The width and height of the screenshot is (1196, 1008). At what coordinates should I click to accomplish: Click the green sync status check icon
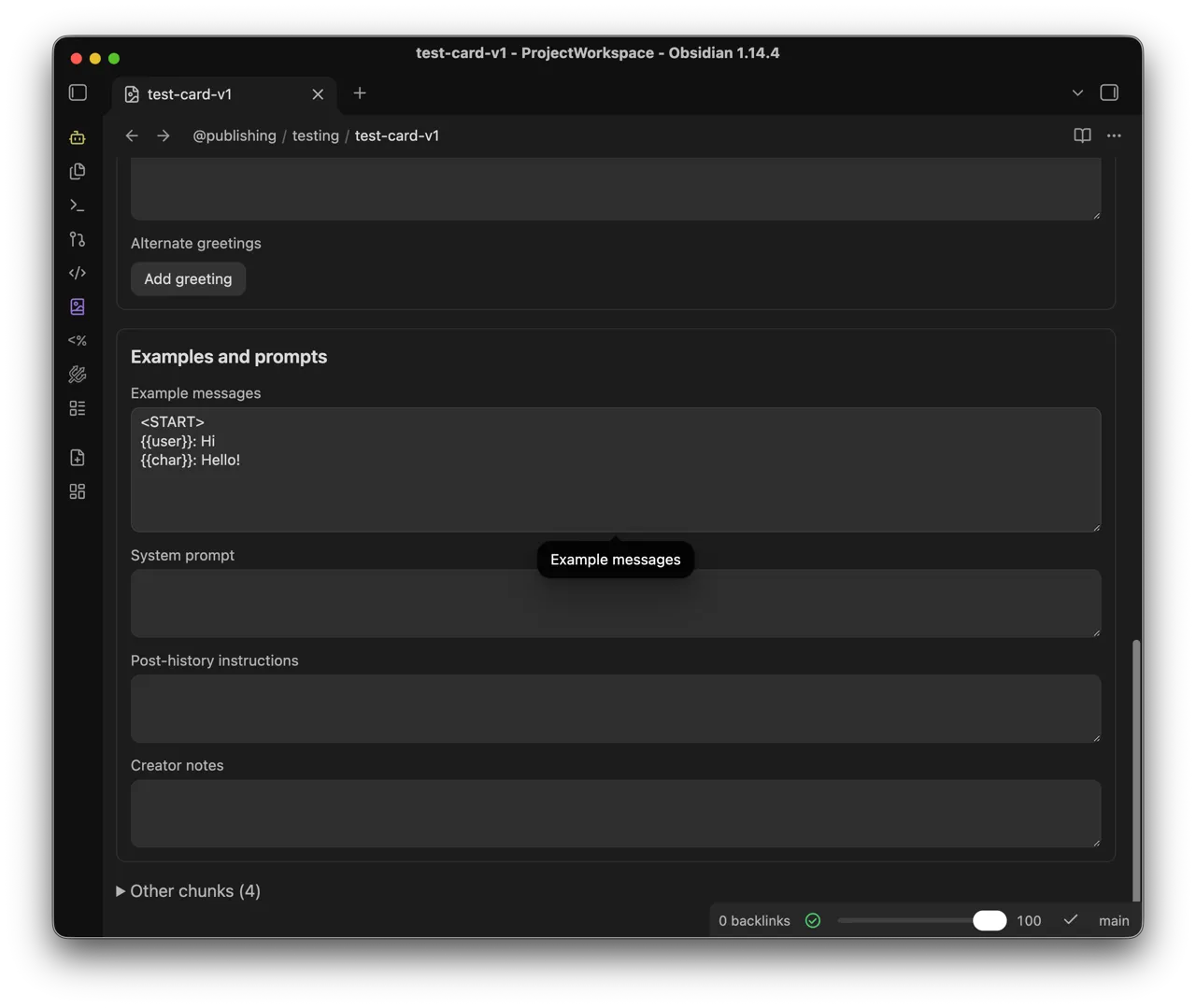813,920
